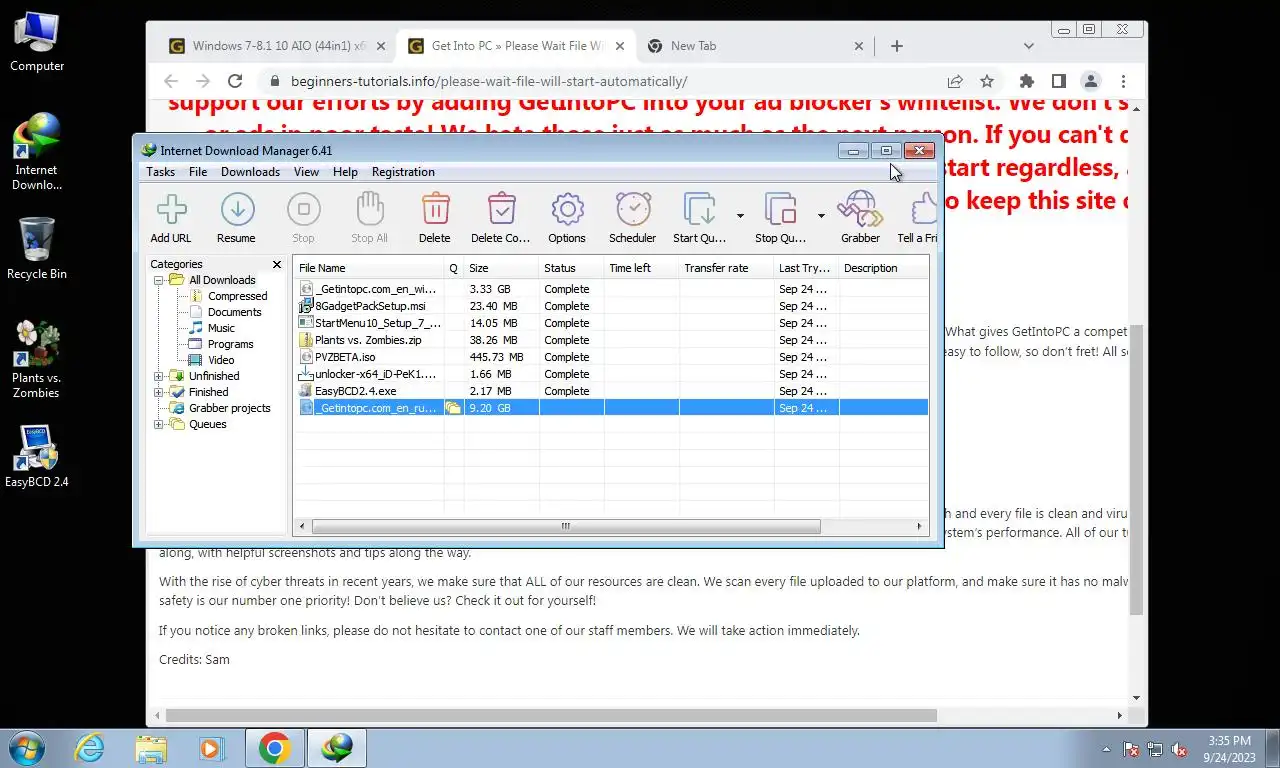
Task: Open the Tasks menu
Action: pyautogui.click(x=160, y=172)
